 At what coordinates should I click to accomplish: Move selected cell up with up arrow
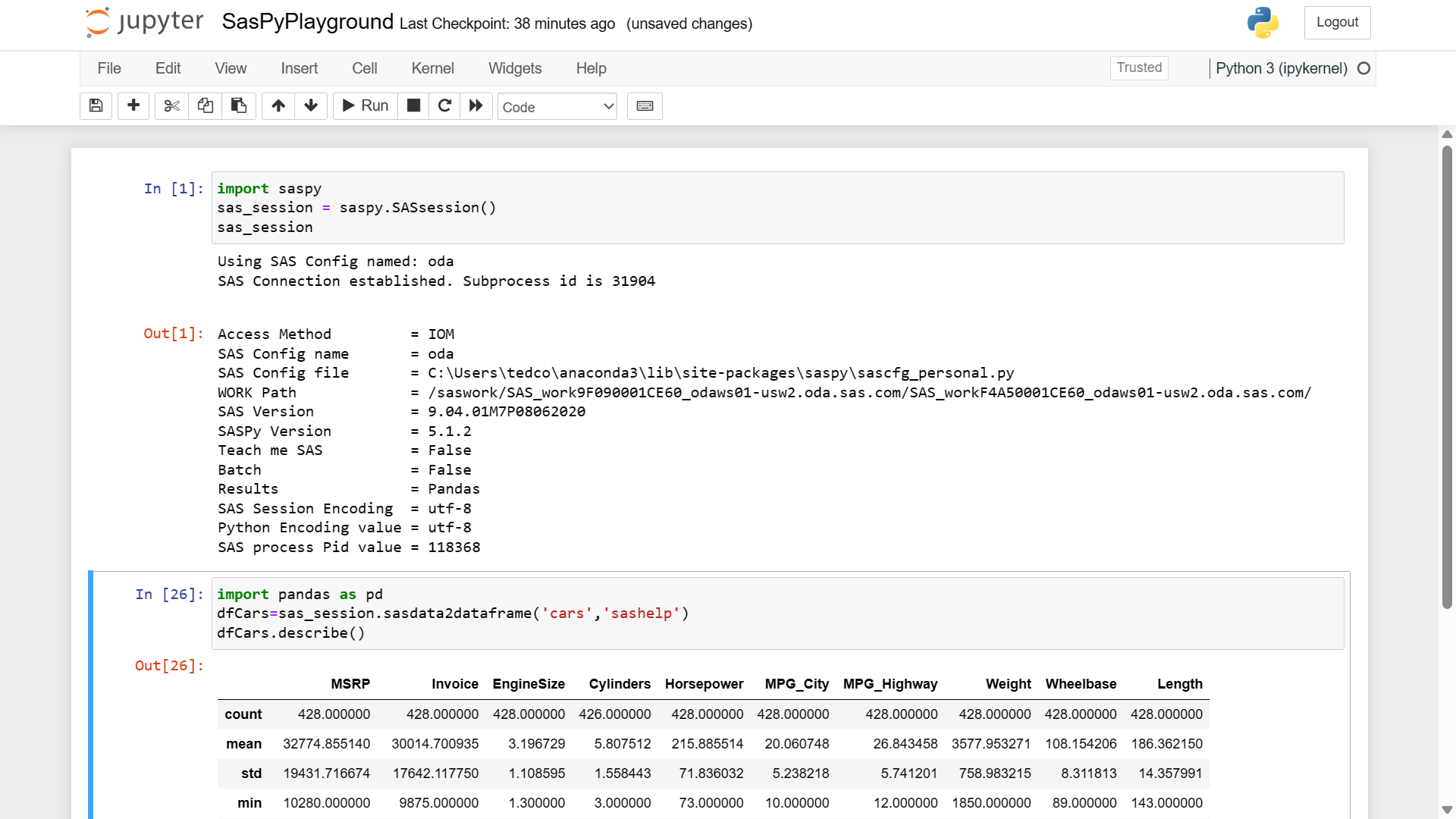tap(278, 106)
